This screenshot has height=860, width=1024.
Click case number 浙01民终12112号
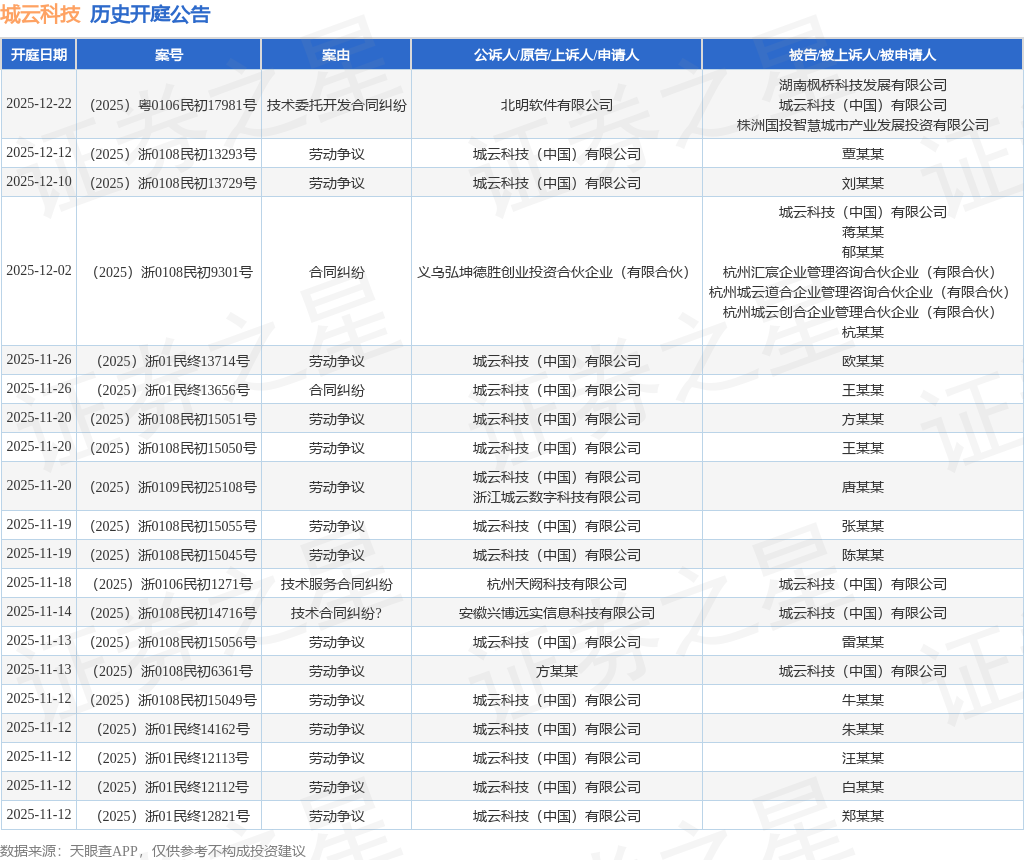(172, 787)
